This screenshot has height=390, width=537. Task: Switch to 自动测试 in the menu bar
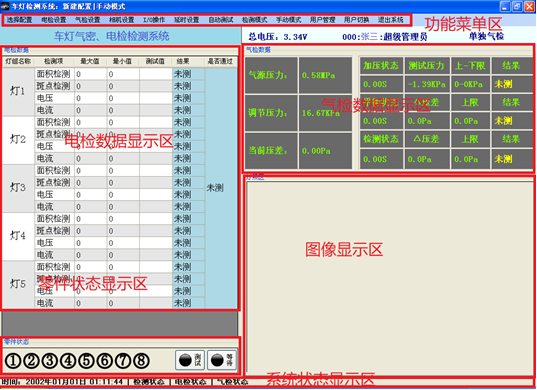pos(221,20)
